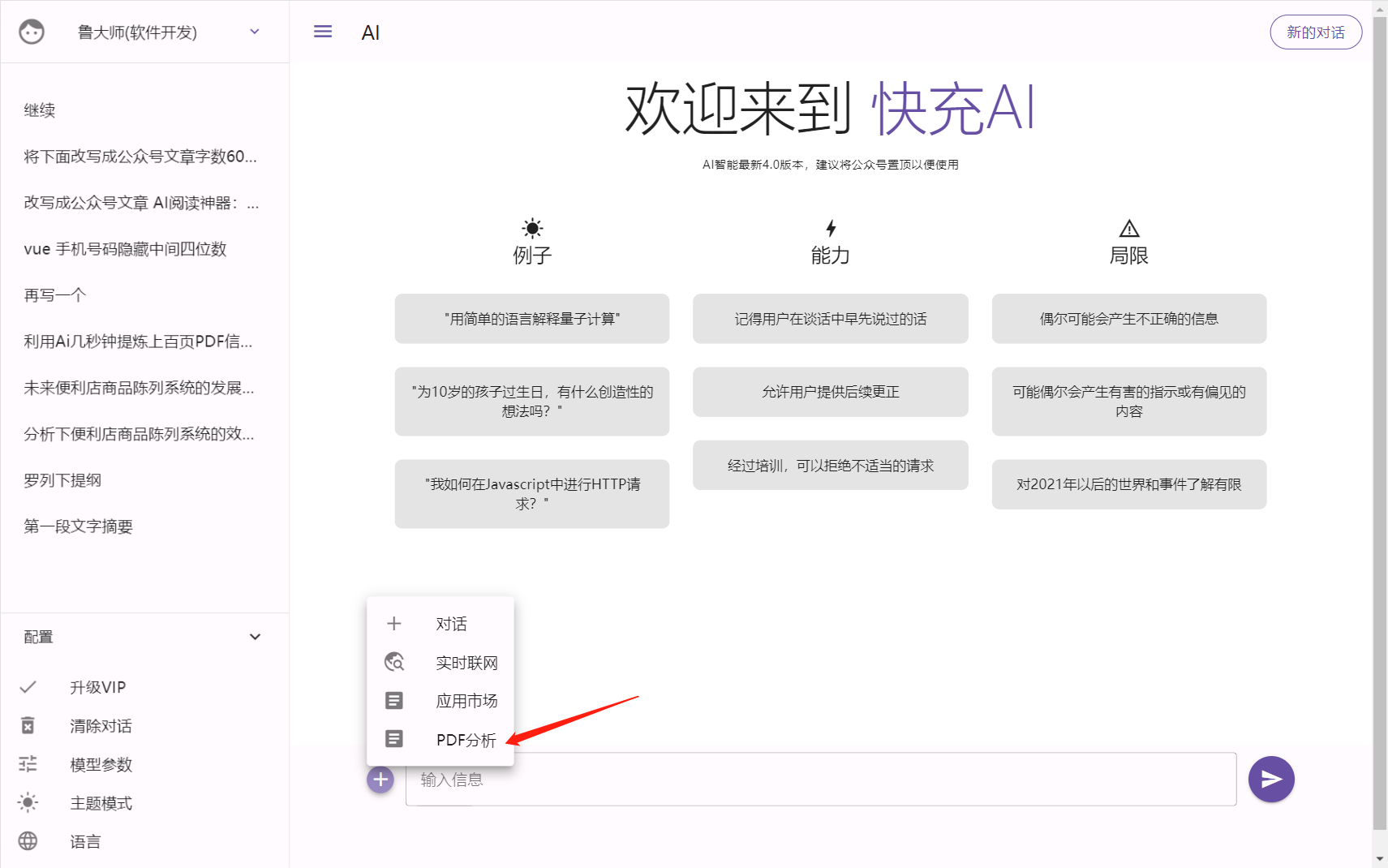1388x868 pixels.
Task: Select 实时联网 in popup menu
Action: pyautogui.click(x=467, y=663)
